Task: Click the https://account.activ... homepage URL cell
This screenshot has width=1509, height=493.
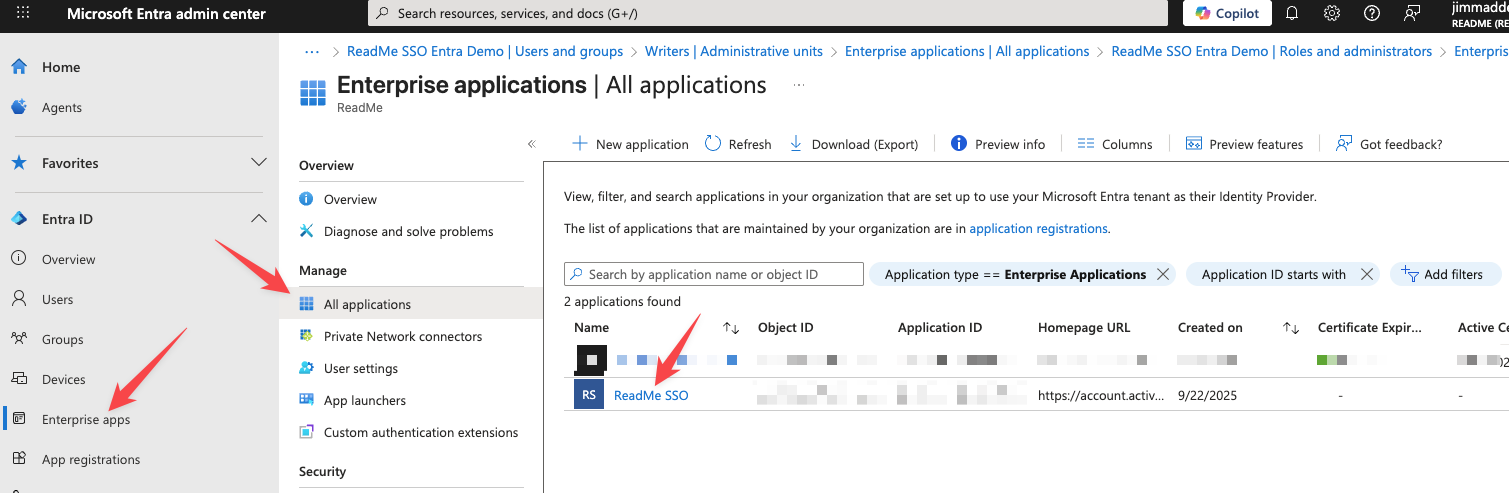Action: point(1101,395)
